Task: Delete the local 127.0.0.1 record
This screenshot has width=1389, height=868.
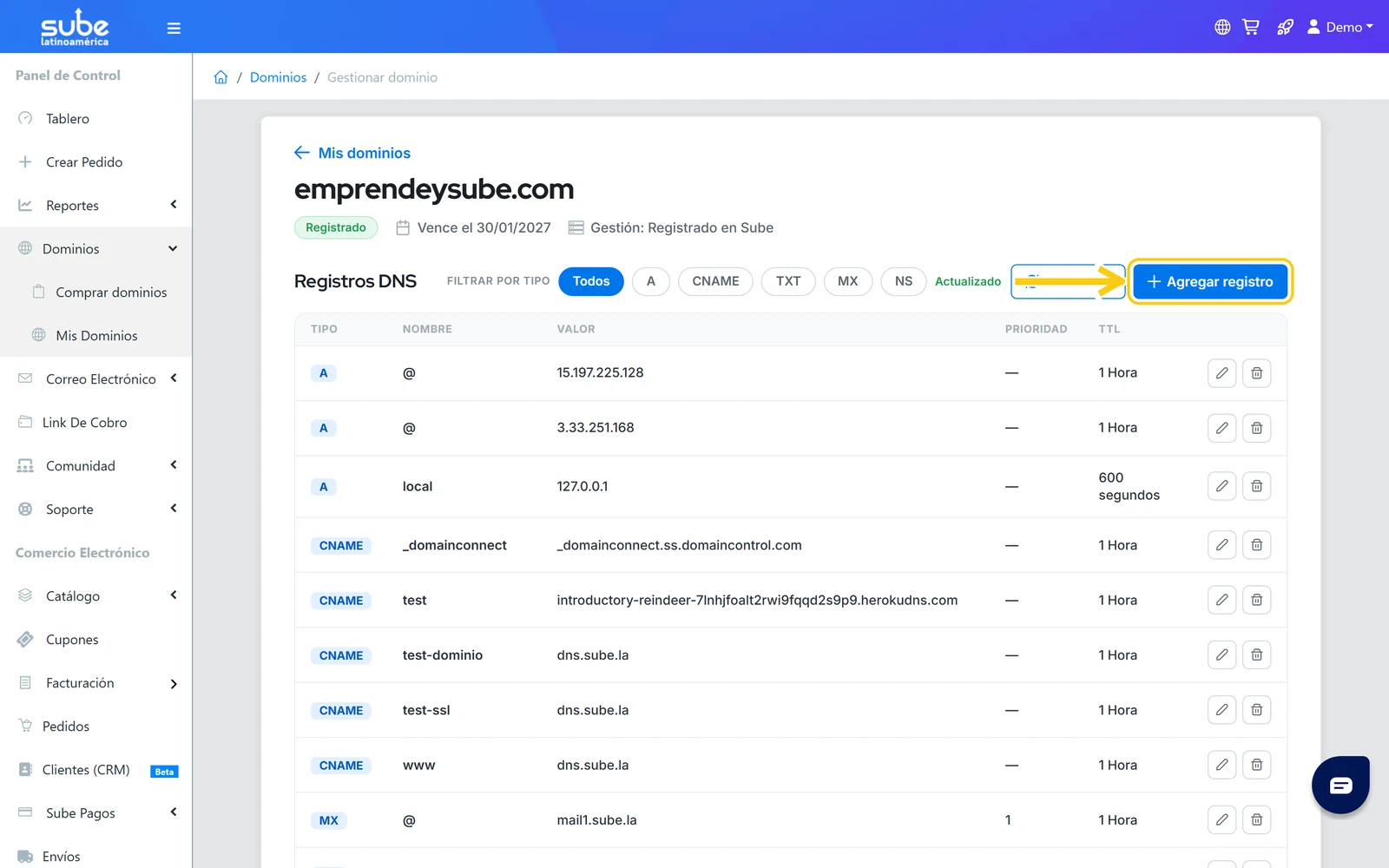Action: 1256,486
